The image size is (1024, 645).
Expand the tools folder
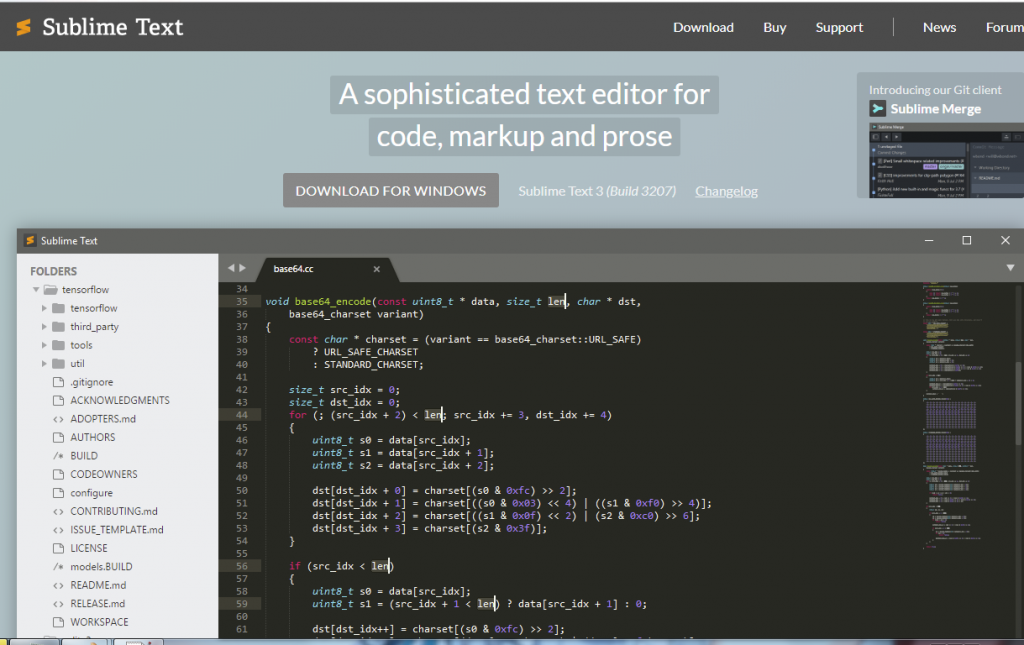click(x=44, y=345)
